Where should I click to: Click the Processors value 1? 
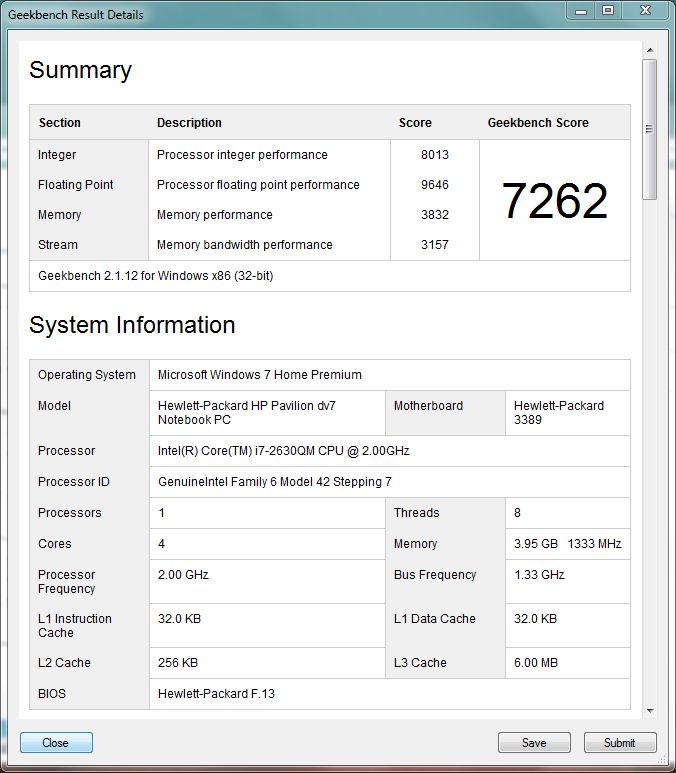click(161, 513)
